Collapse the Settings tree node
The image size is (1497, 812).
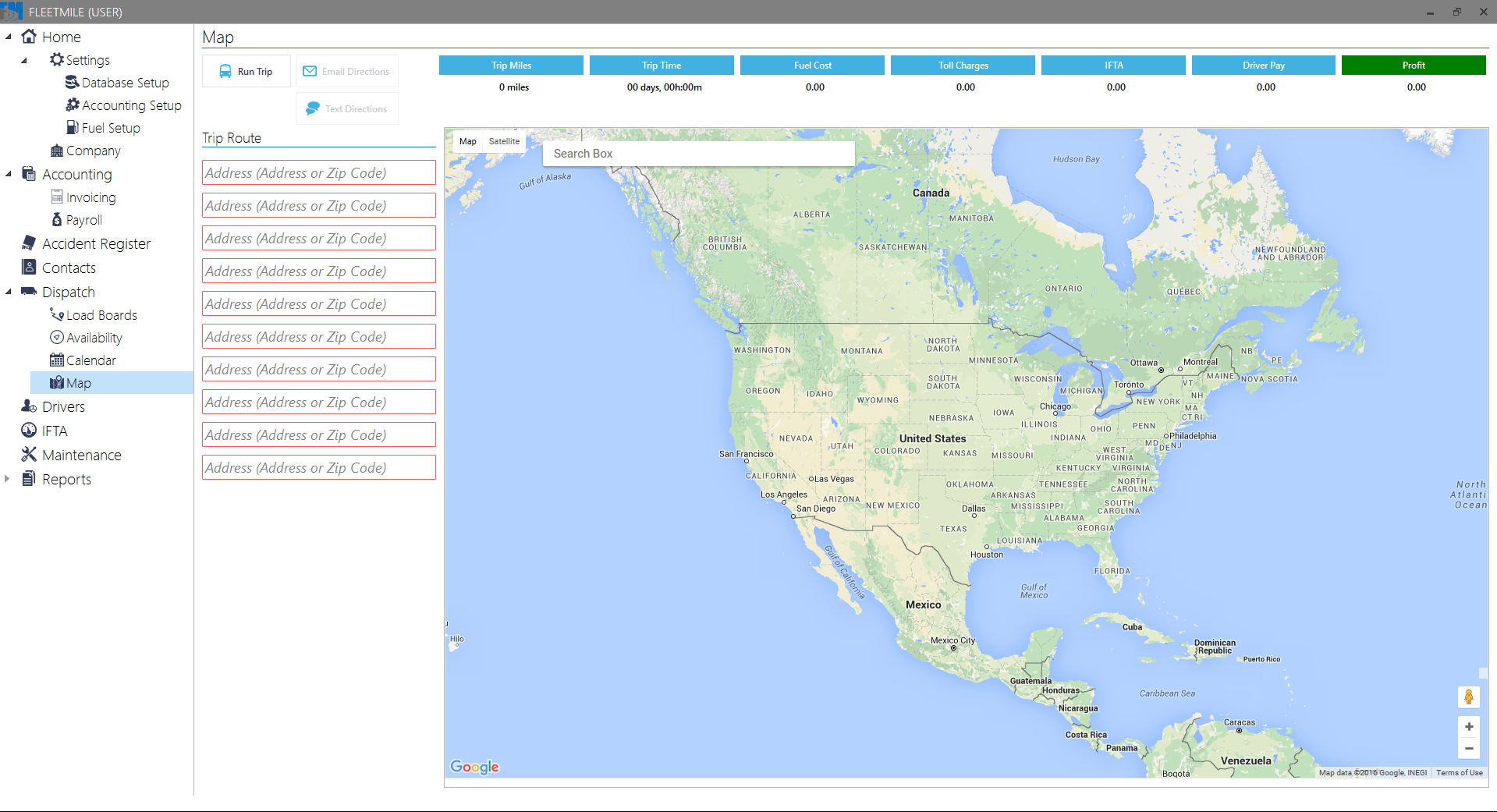[x=24, y=60]
